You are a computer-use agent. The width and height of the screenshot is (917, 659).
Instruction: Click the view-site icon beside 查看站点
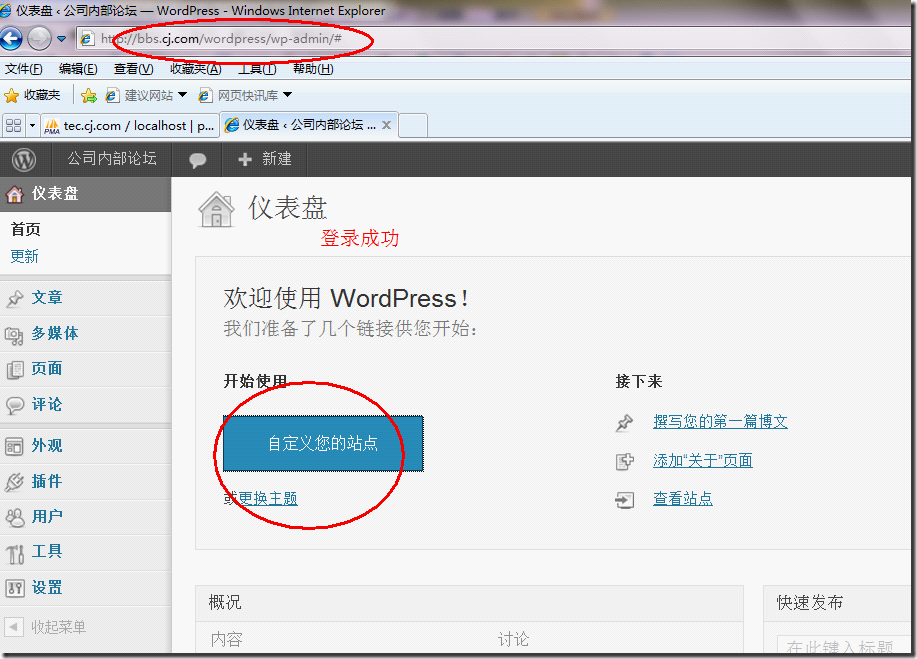click(625, 500)
